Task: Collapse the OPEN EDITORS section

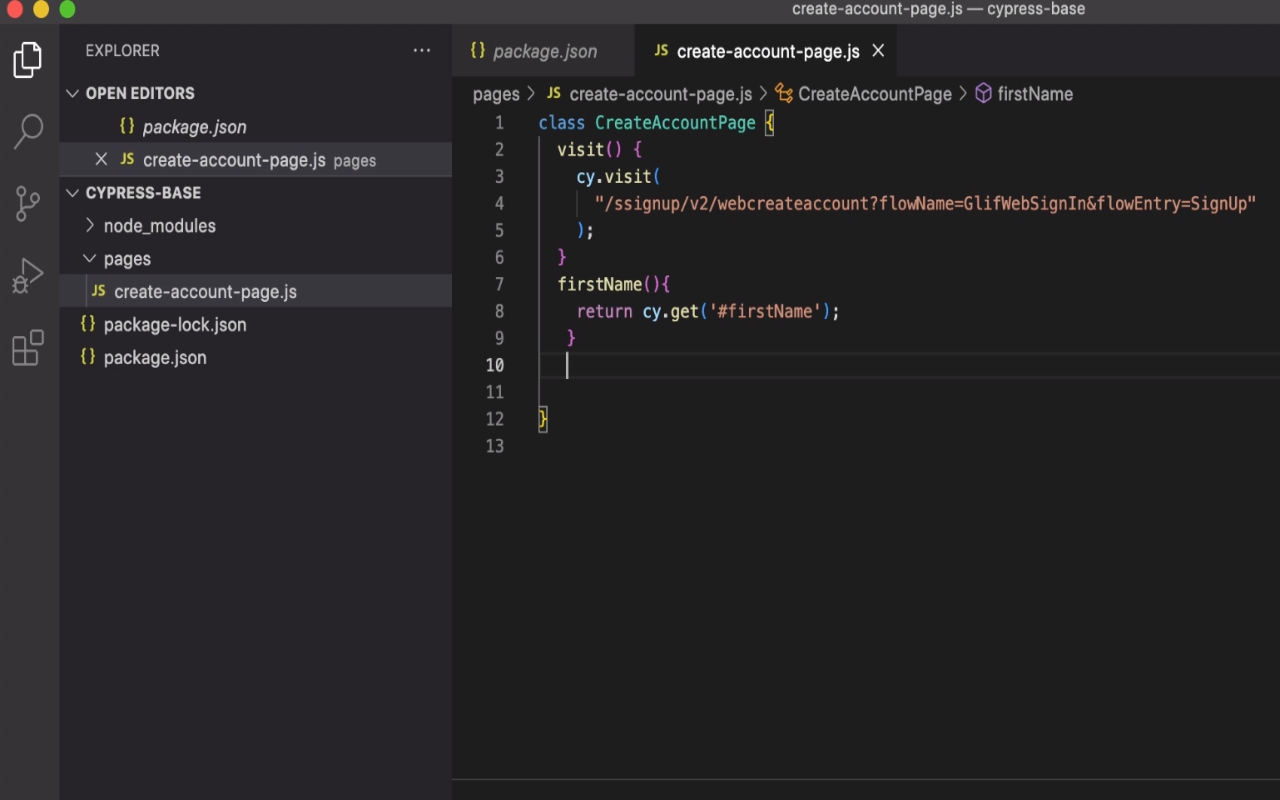Action: point(72,93)
